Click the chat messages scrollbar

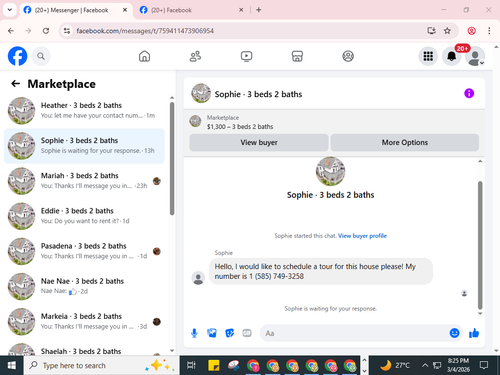480,245
